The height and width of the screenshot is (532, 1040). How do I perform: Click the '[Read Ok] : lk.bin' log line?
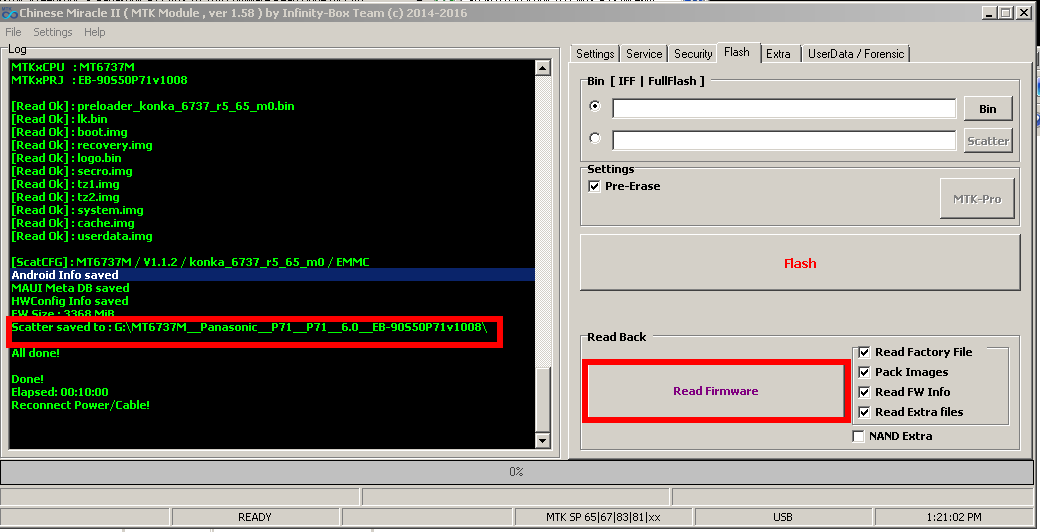coord(59,119)
